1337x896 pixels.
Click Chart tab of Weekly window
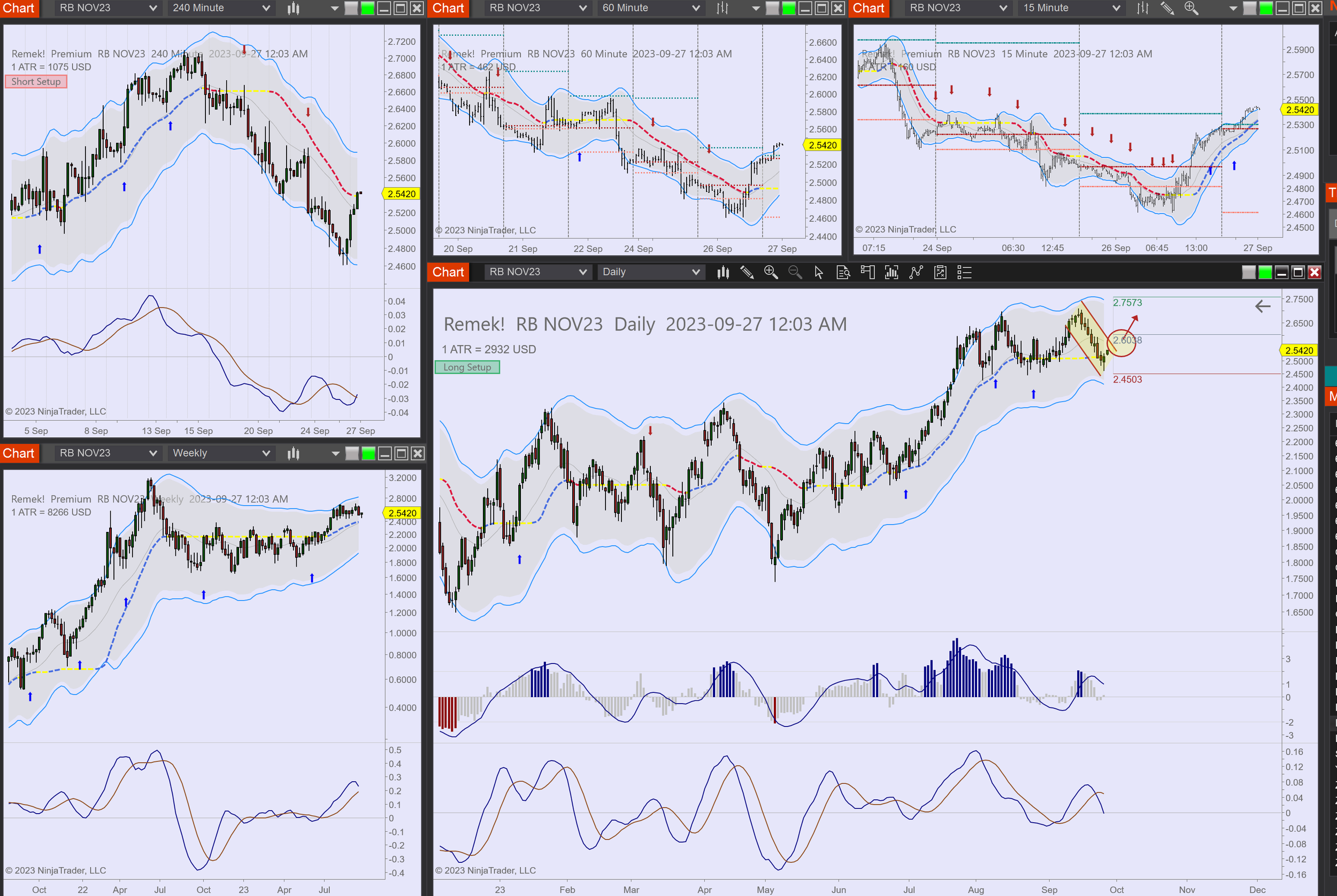click(x=18, y=453)
